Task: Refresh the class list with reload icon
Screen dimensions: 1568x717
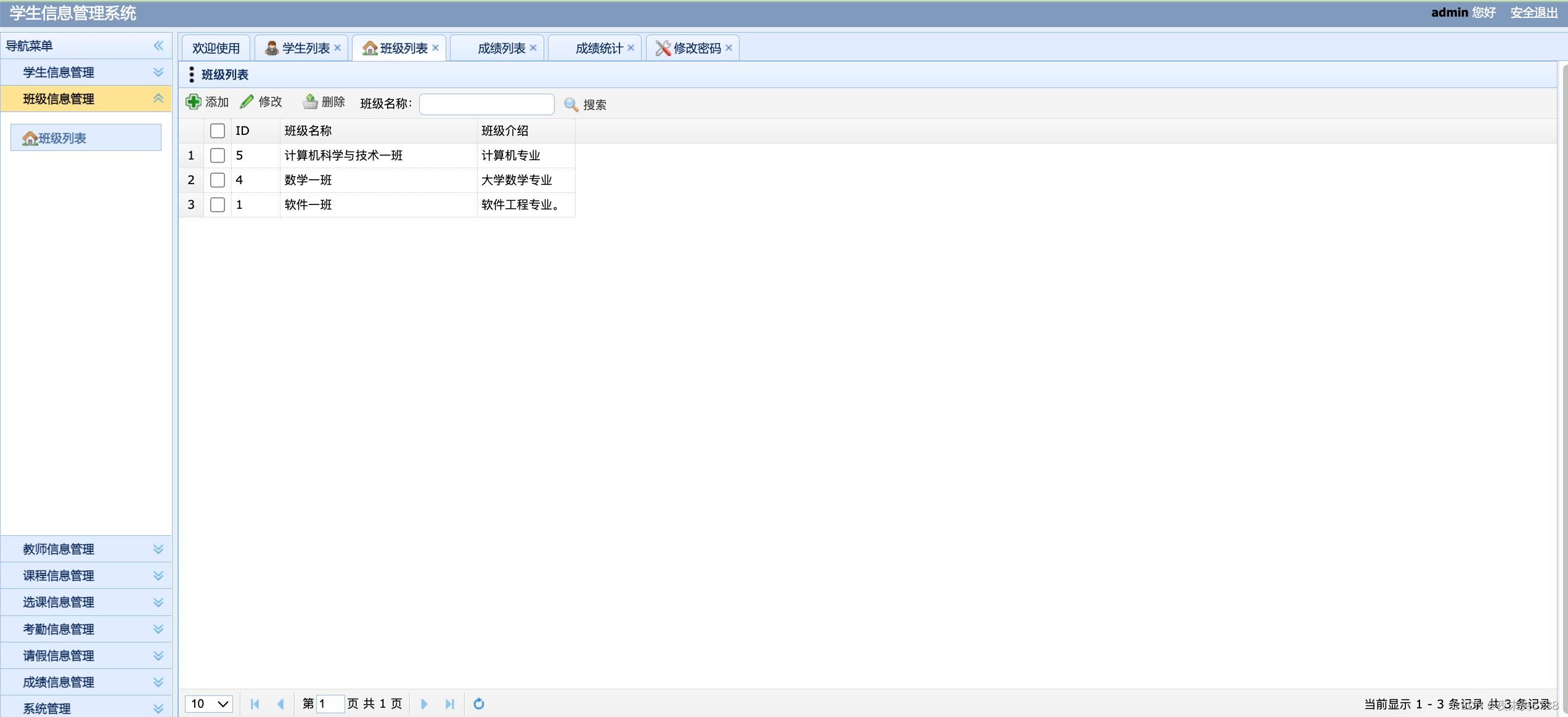Action: pyautogui.click(x=479, y=704)
